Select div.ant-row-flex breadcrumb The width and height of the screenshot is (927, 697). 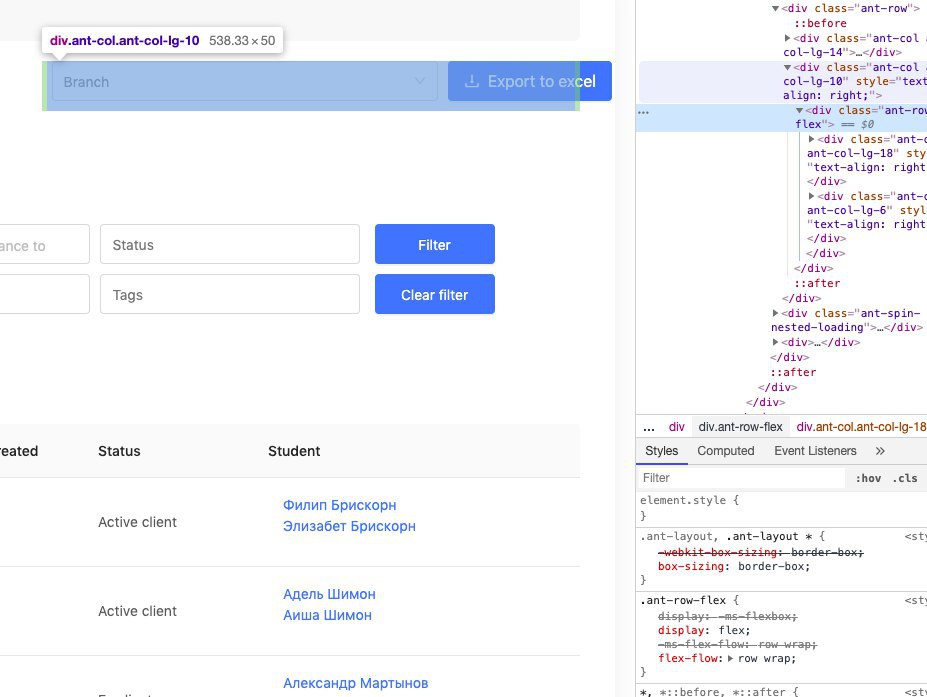click(740, 427)
